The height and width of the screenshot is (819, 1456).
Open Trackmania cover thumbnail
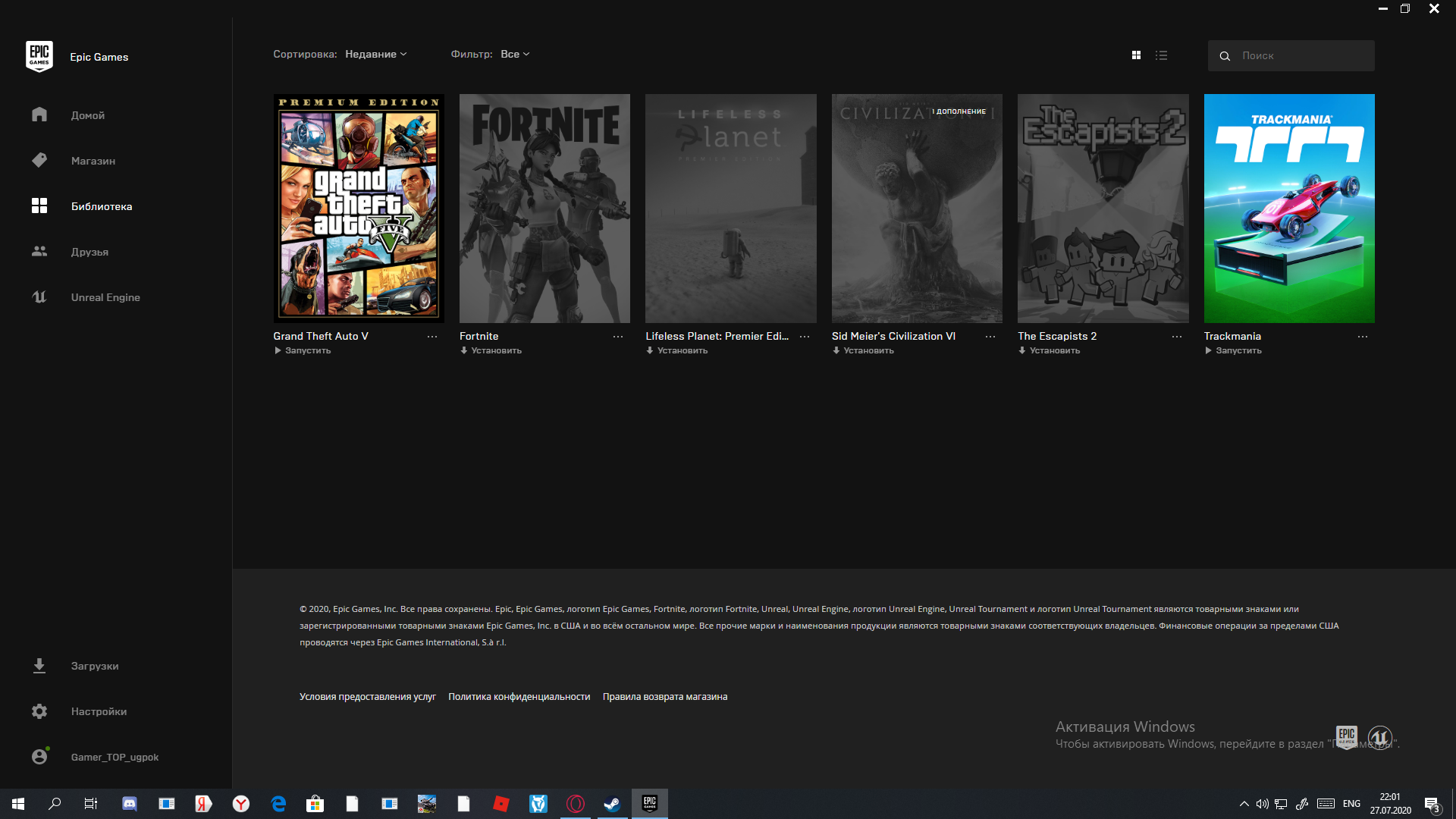click(x=1289, y=208)
